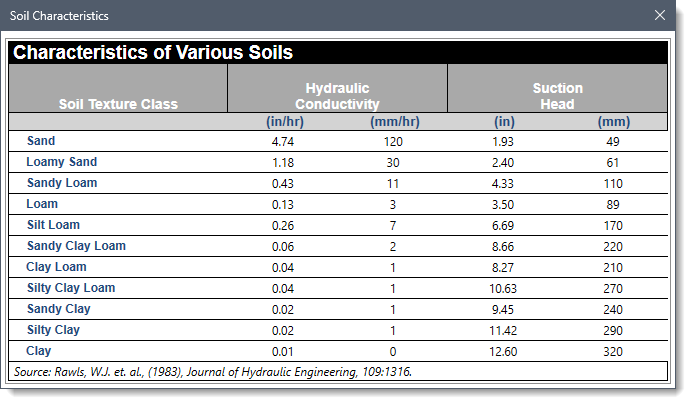Select the 'Sandy Clay' row label

pos(59,309)
